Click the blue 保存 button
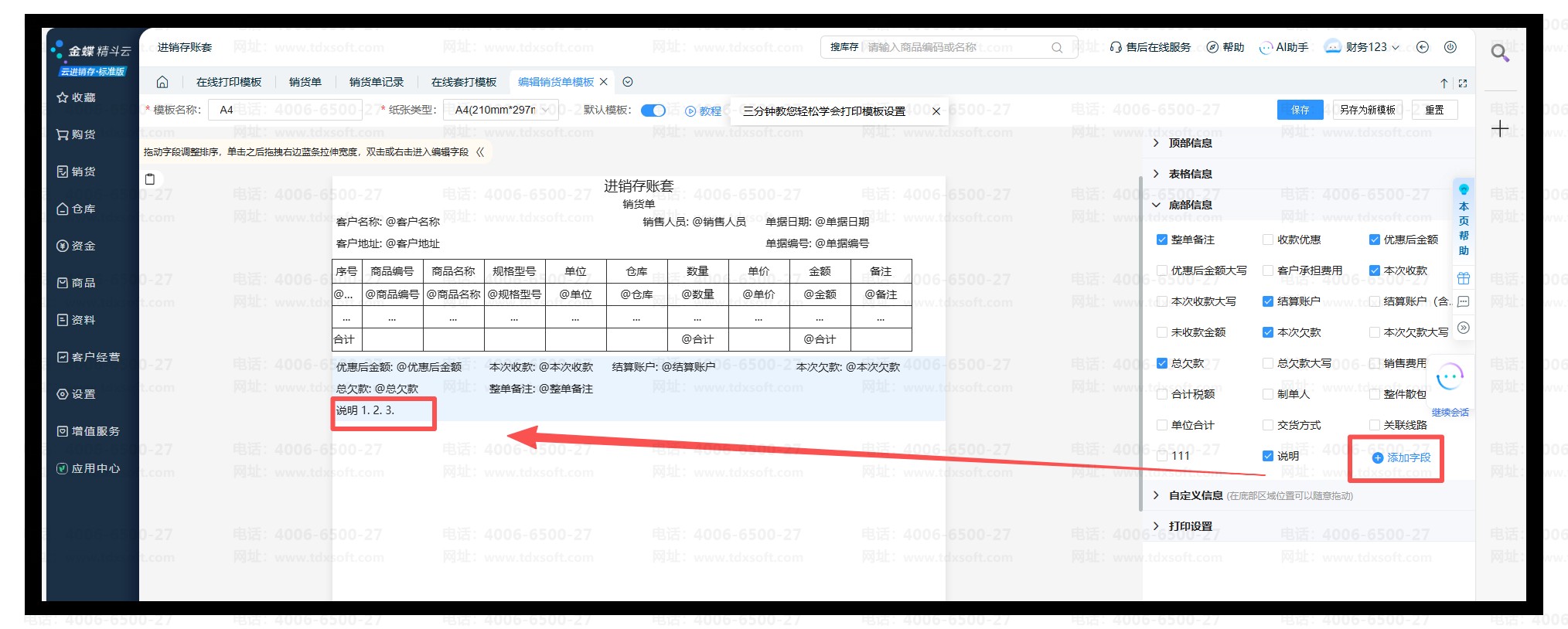 [1300, 110]
